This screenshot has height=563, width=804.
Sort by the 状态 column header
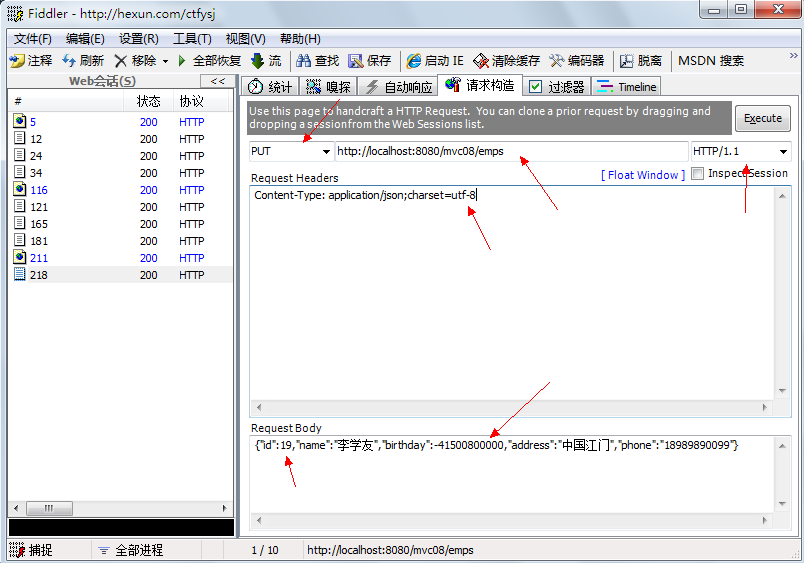148,102
